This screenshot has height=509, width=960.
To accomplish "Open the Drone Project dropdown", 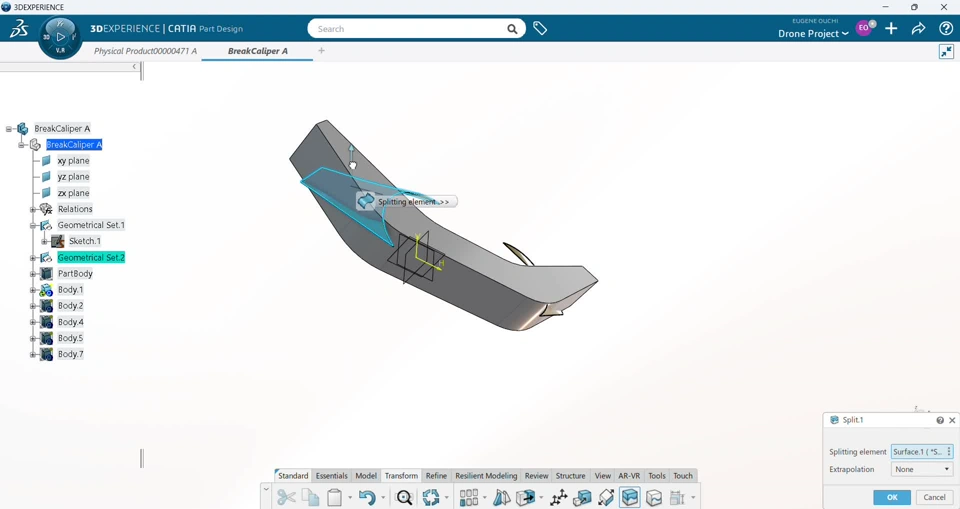I will click(813, 34).
